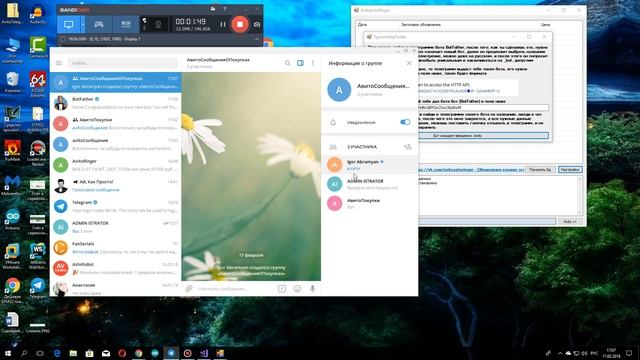Select member Igor Abramyan

coord(370,164)
